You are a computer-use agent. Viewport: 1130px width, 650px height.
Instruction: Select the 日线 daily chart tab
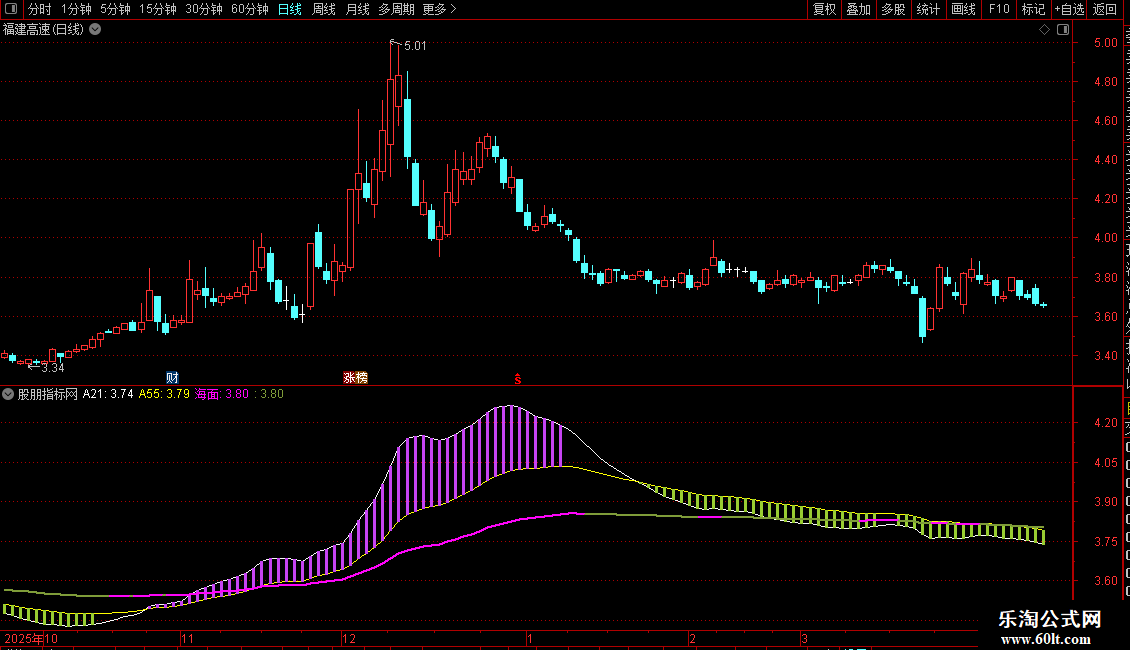pos(290,9)
